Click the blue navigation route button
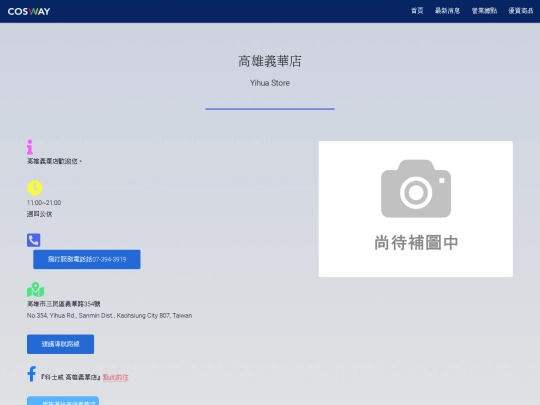 pyautogui.click(x=60, y=344)
